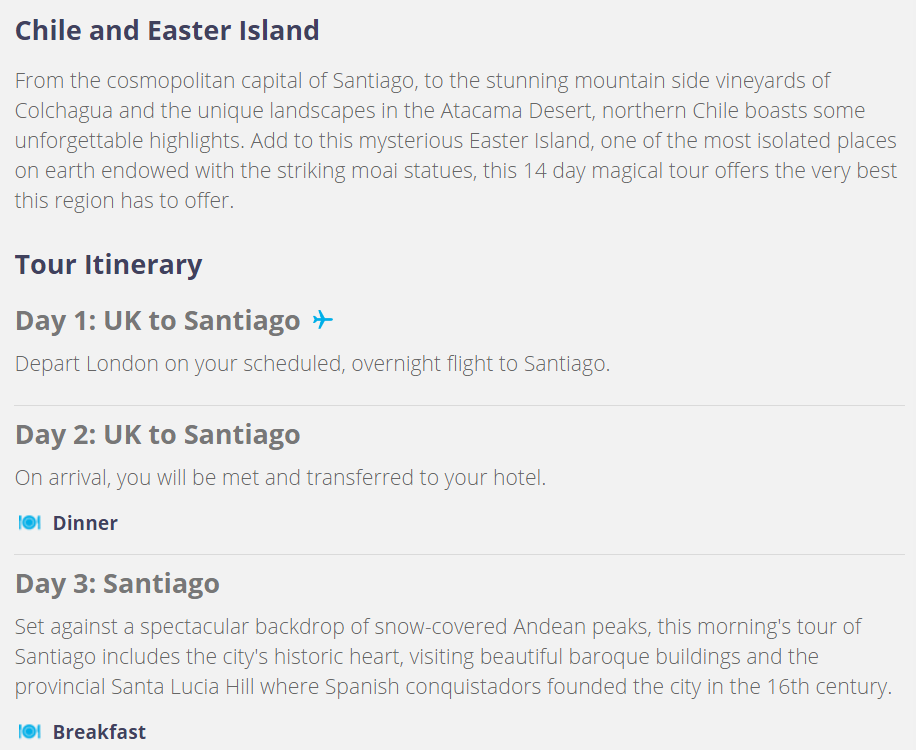Click the divider line below Dinner

tap(459, 554)
